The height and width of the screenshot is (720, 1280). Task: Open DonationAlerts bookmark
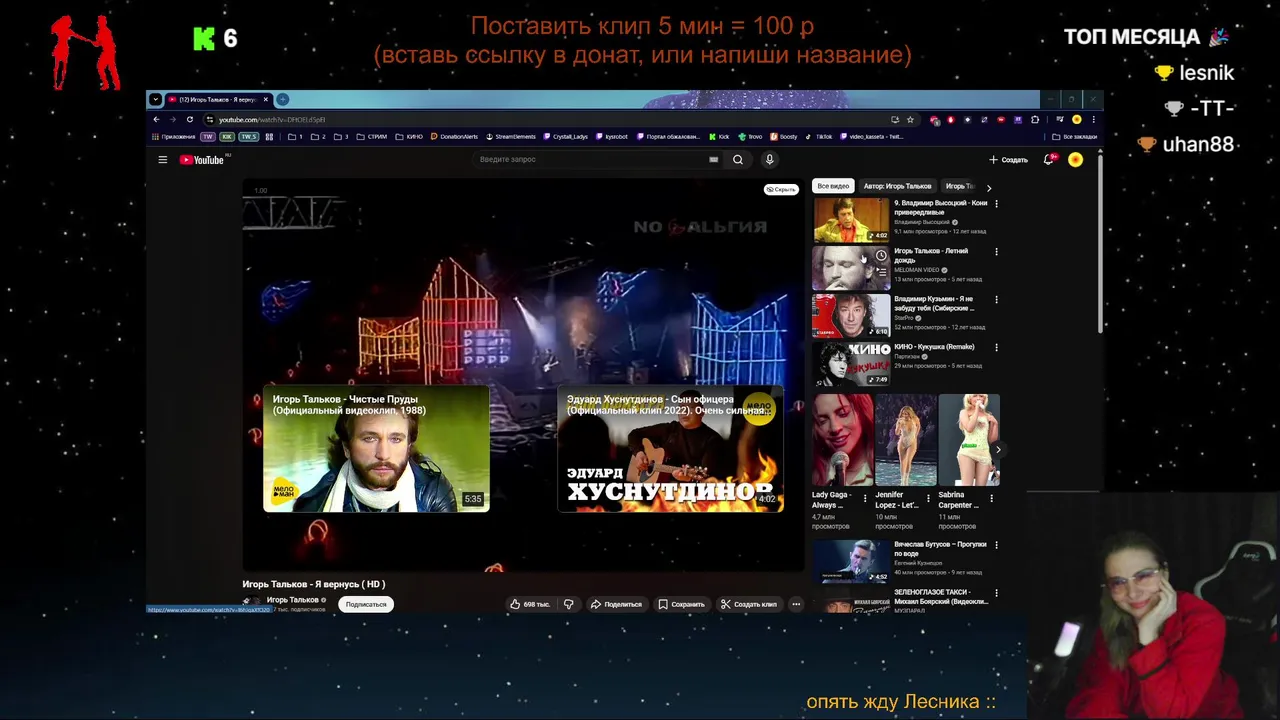coord(454,136)
